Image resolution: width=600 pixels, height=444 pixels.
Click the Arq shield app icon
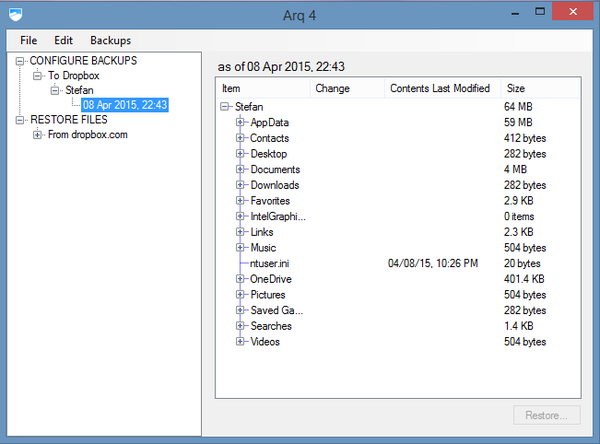pos(16,15)
